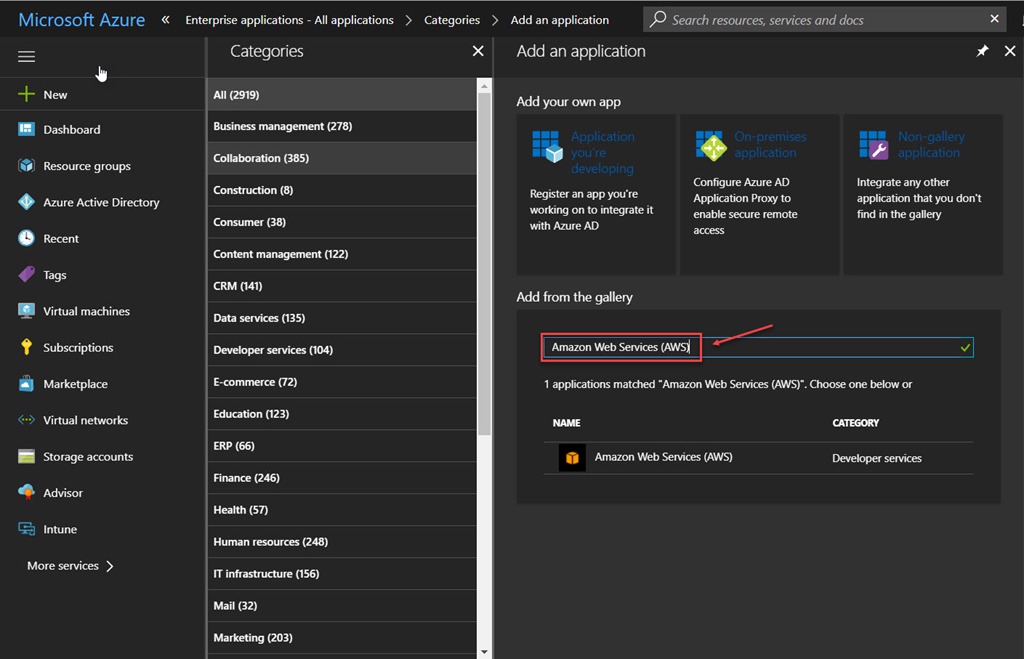The height and width of the screenshot is (659, 1024).
Task: Select Construction (8) category
Action: coord(342,190)
